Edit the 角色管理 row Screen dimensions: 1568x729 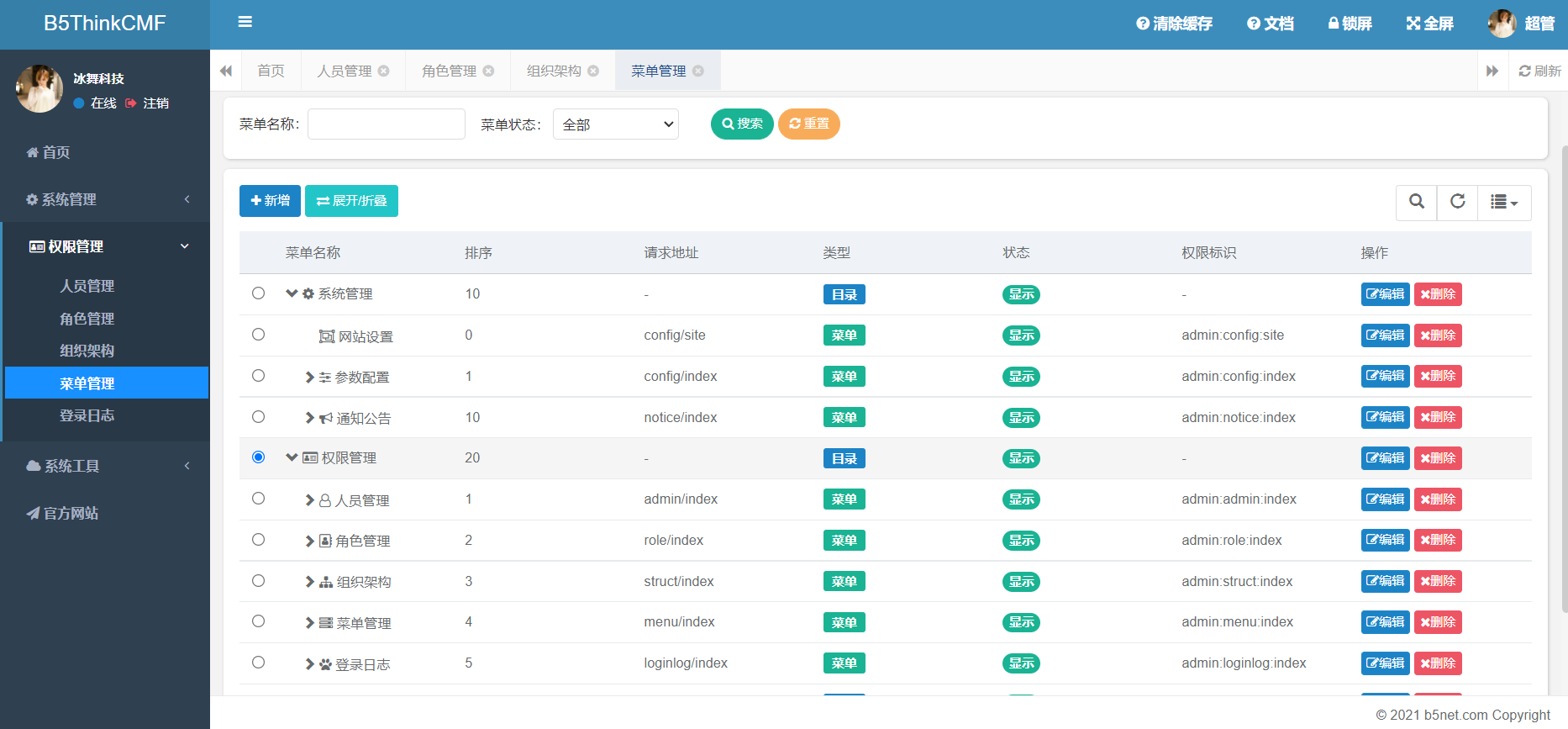[1385, 540]
